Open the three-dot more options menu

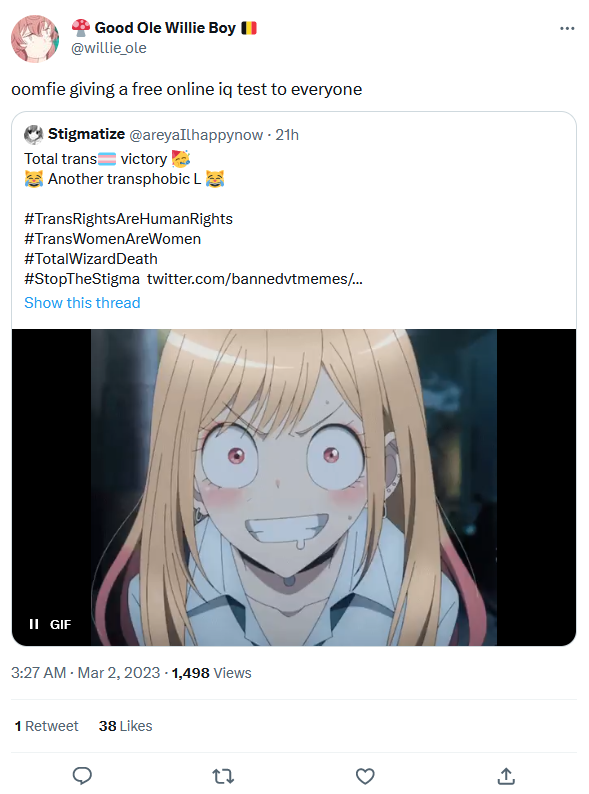(567, 28)
